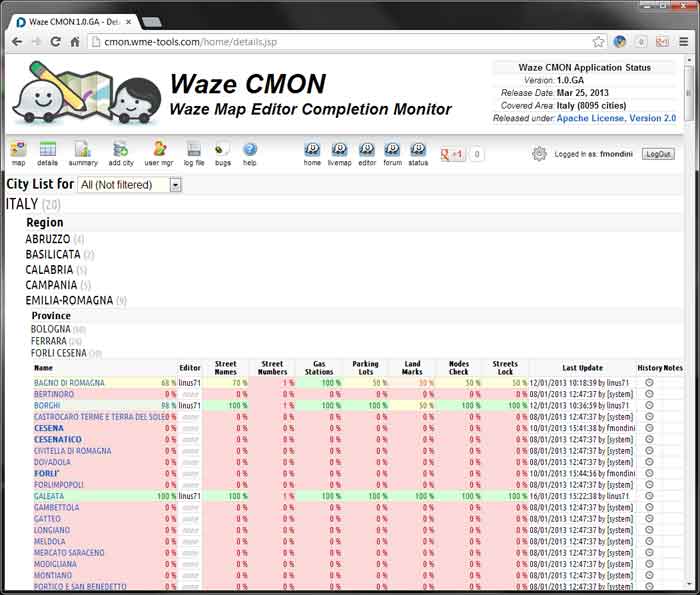The height and width of the screenshot is (595, 700).
Task: Click the Gas Stations column header
Action: 319,368
